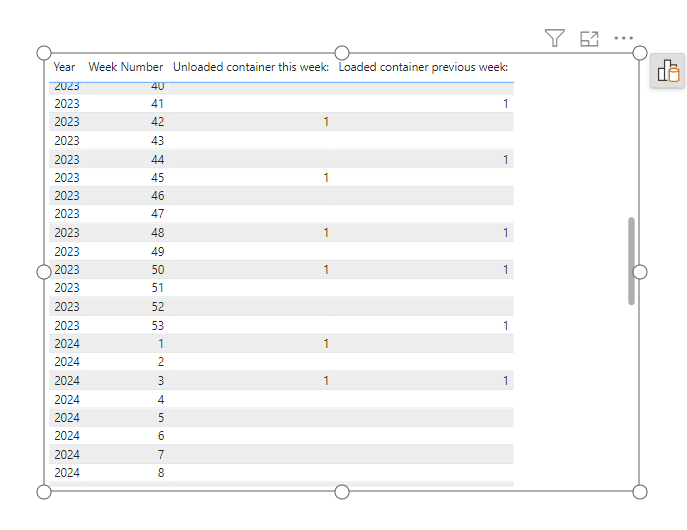Click week number 48 cell

pos(157,233)
